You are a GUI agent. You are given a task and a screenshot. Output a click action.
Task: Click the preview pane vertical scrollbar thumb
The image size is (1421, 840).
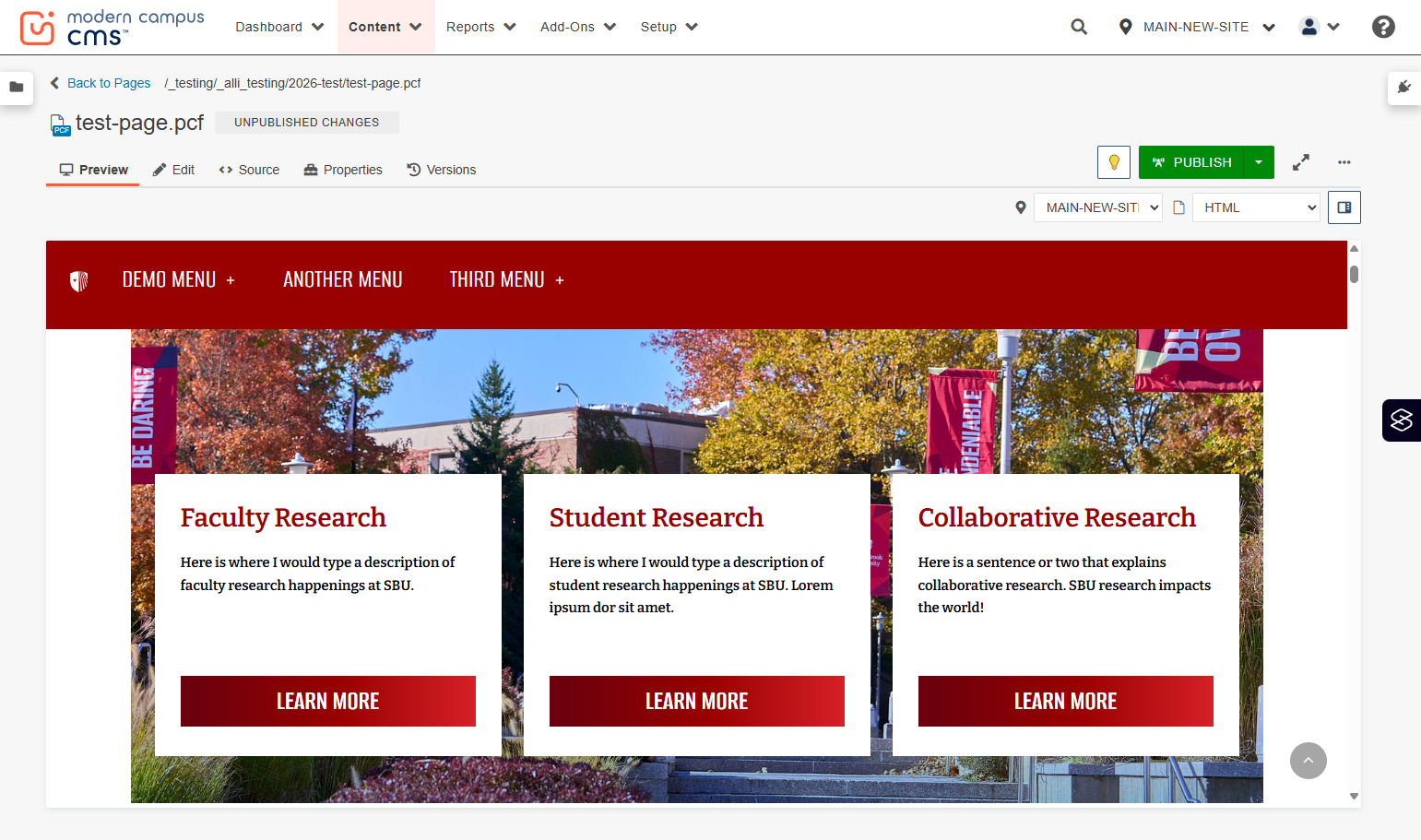[x=1354, y=274]
